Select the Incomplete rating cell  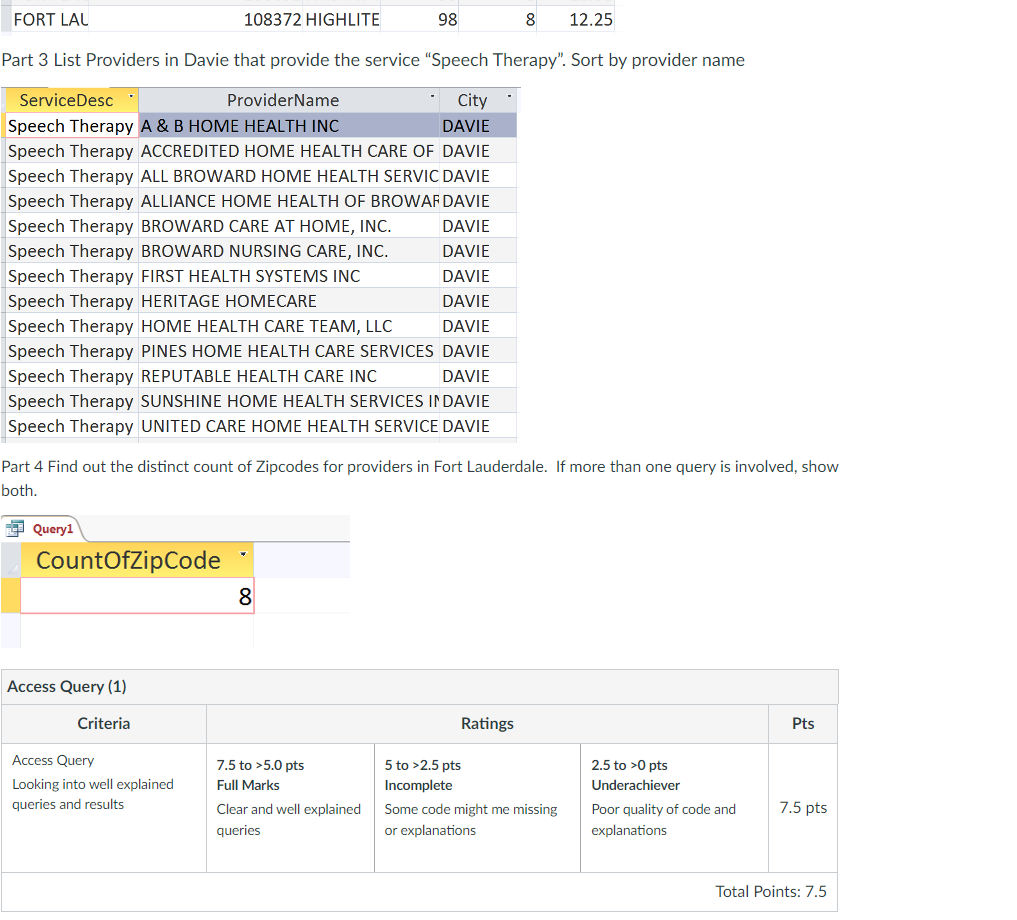click(477, 808)
